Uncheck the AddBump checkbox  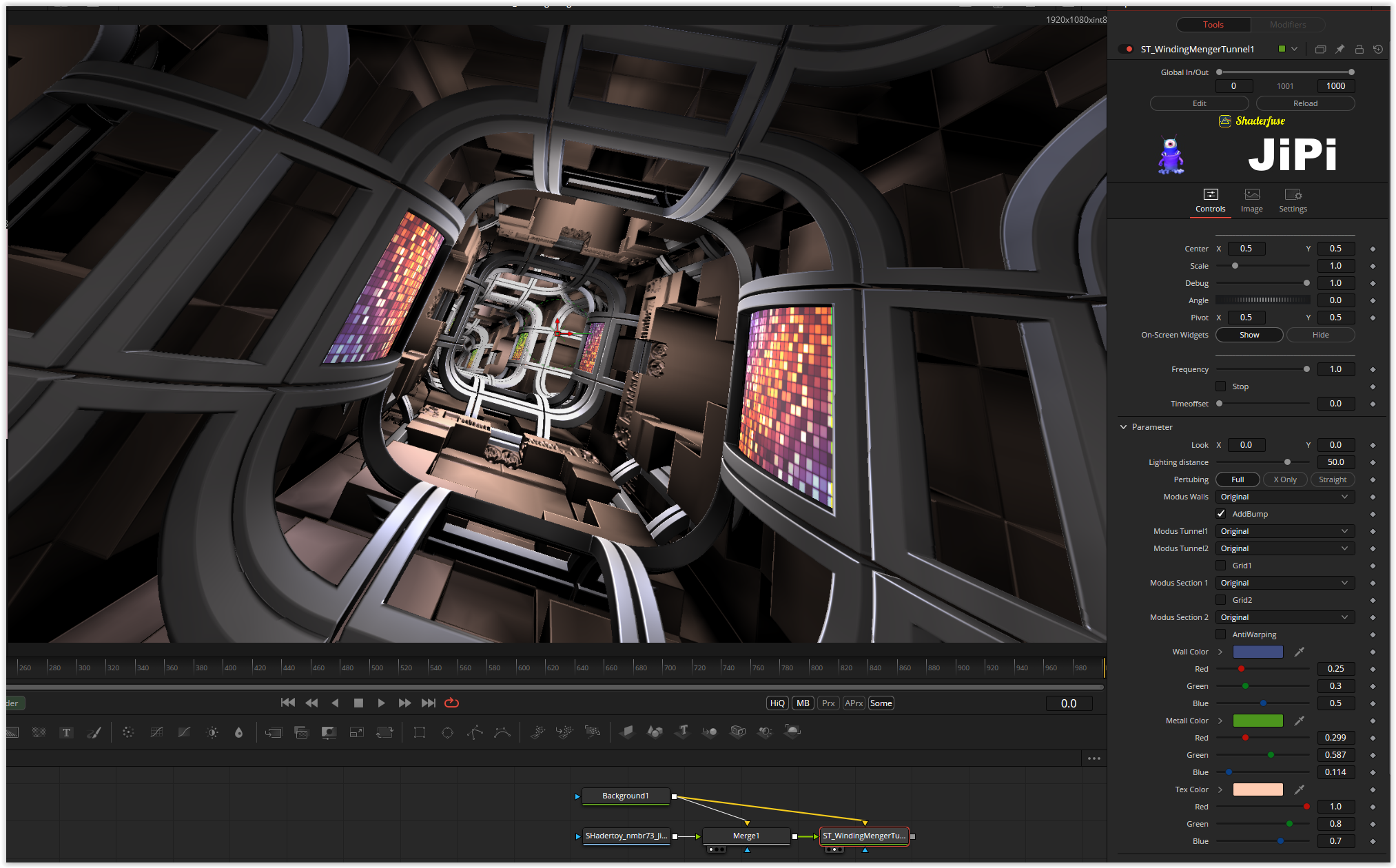[x=1220, y=514]
